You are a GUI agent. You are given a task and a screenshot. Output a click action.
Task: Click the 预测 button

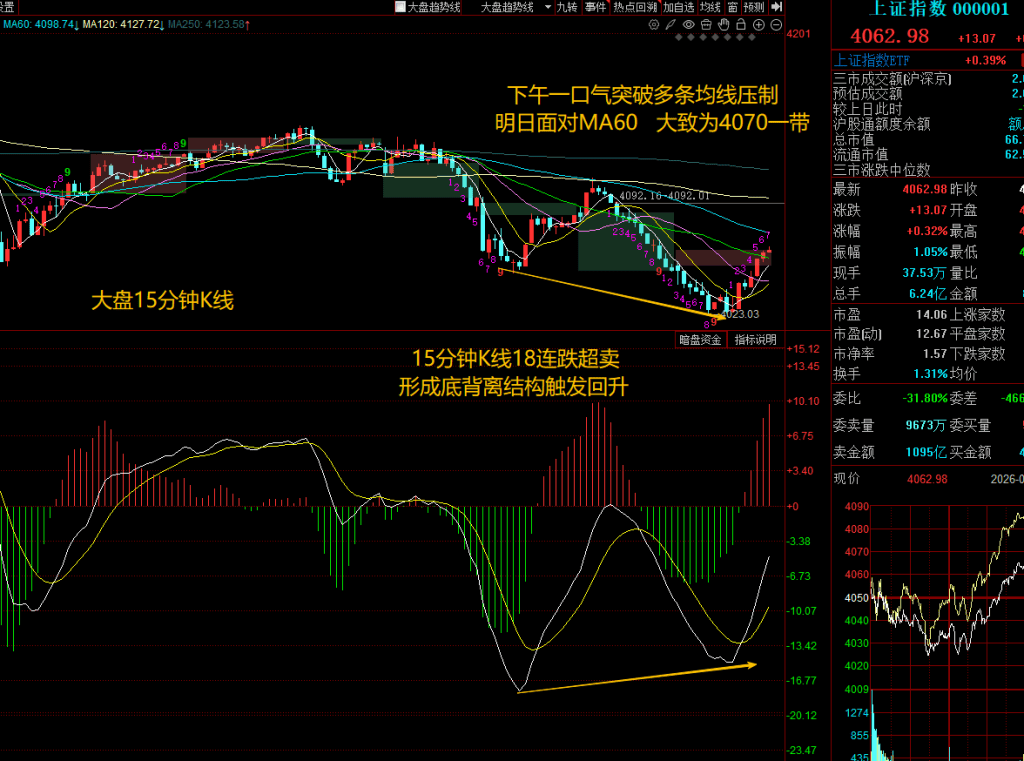[x=754, y=7]
